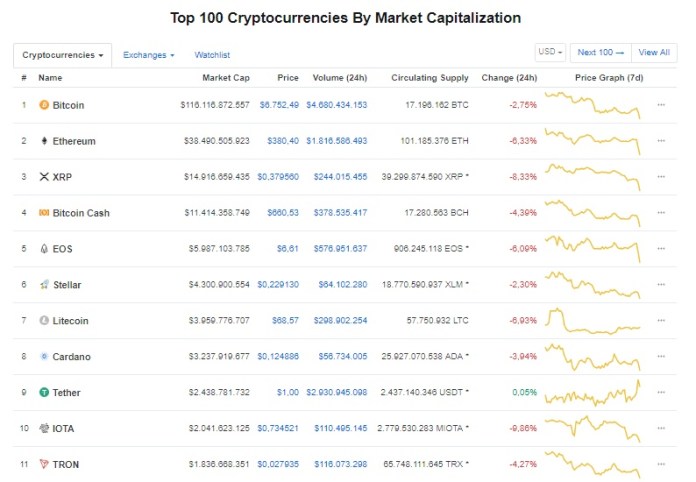The image size is (696, 482).
Task: Switch to the Watchlist tab
Action: [212, 55]
